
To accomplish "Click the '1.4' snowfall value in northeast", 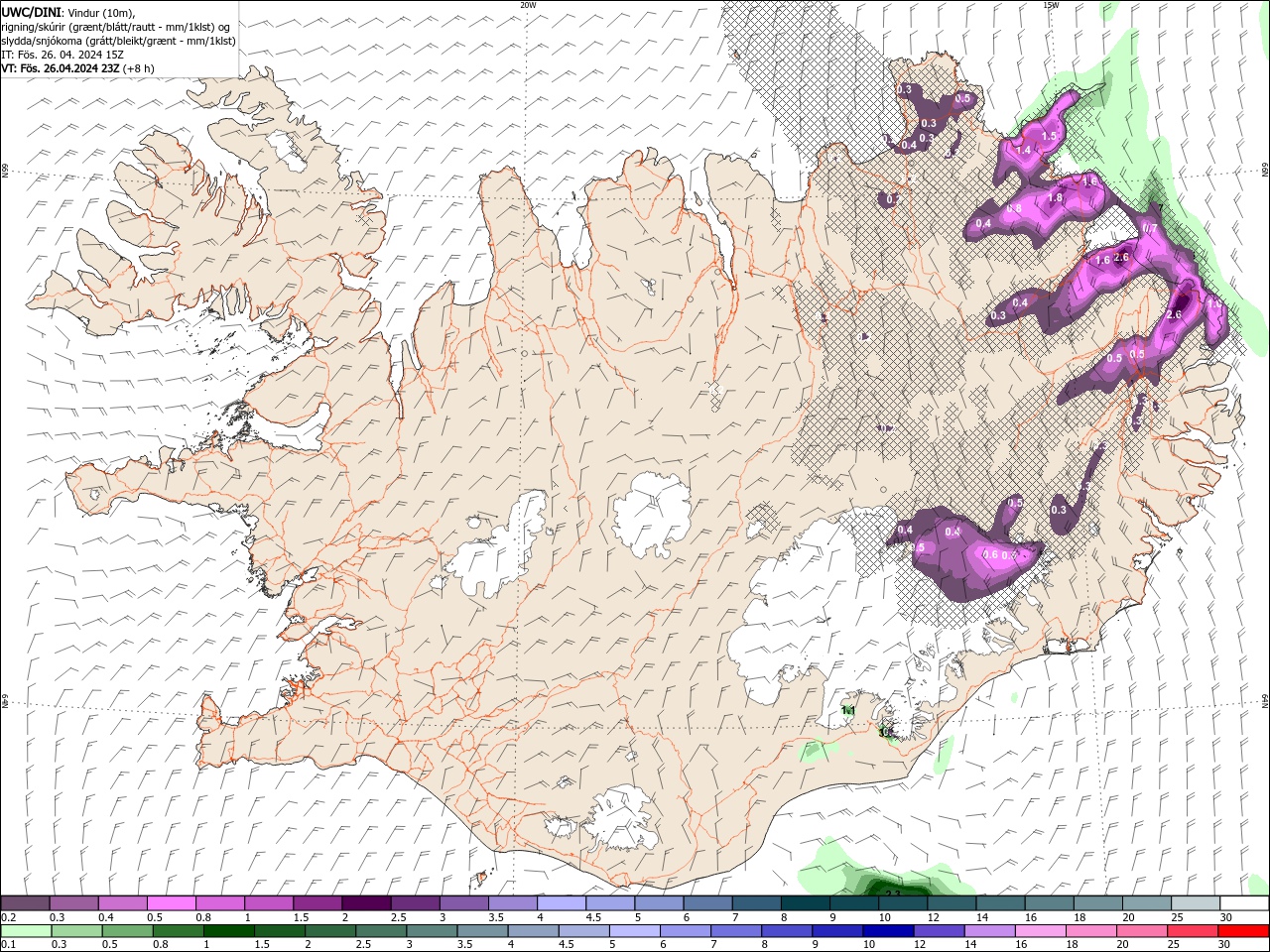I will [1024, 150].
